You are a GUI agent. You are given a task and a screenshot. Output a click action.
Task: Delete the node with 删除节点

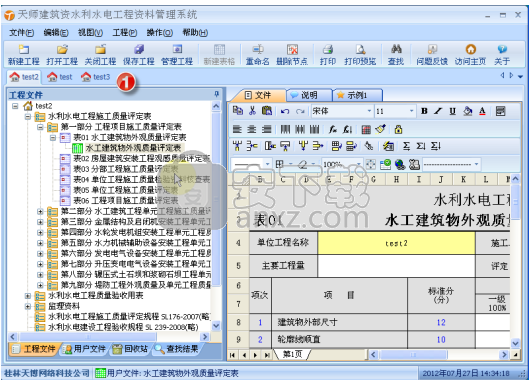pyautogui.click(x=292, y=55)
